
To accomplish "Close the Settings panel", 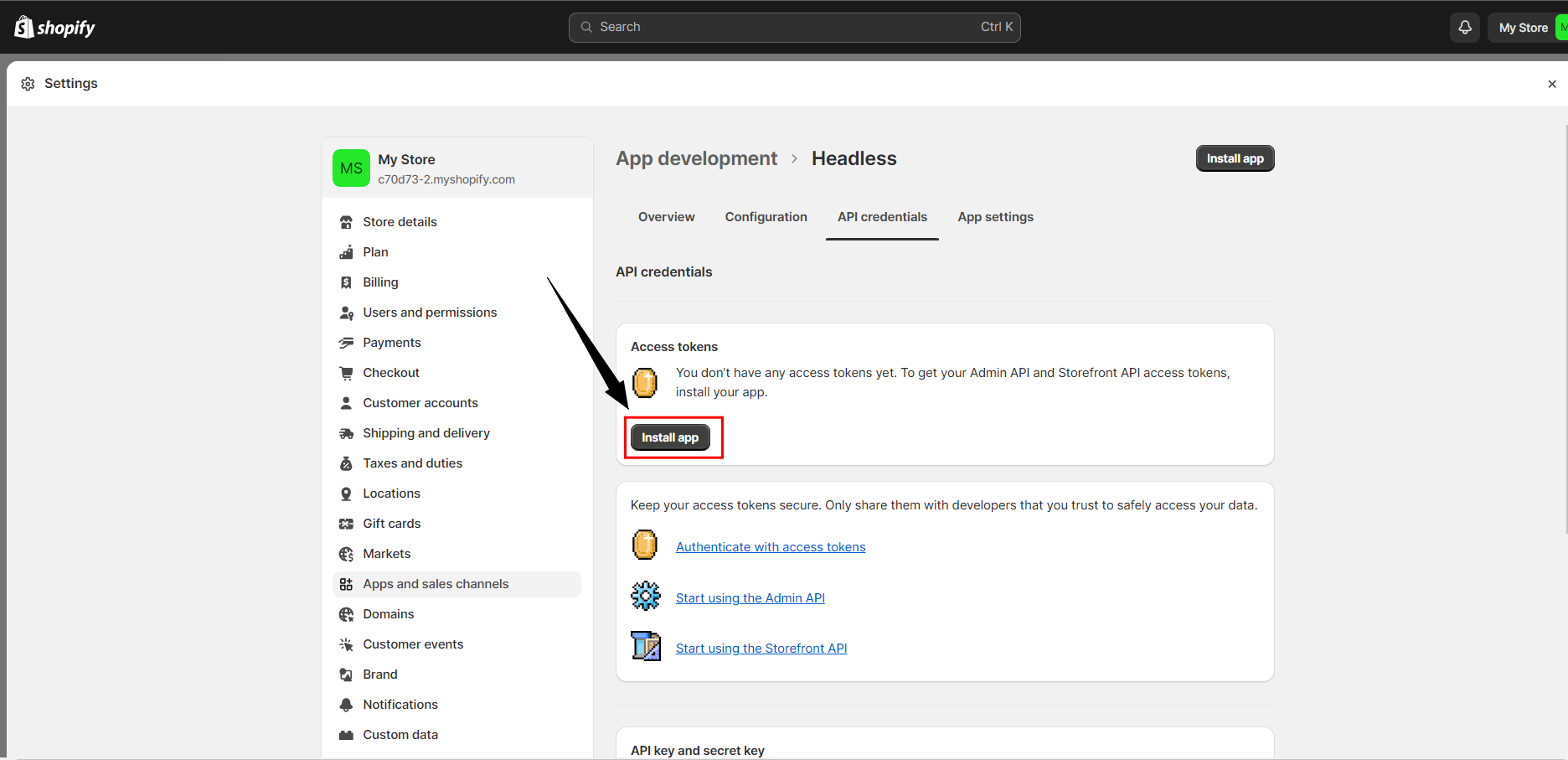I will pos(1551,84).
